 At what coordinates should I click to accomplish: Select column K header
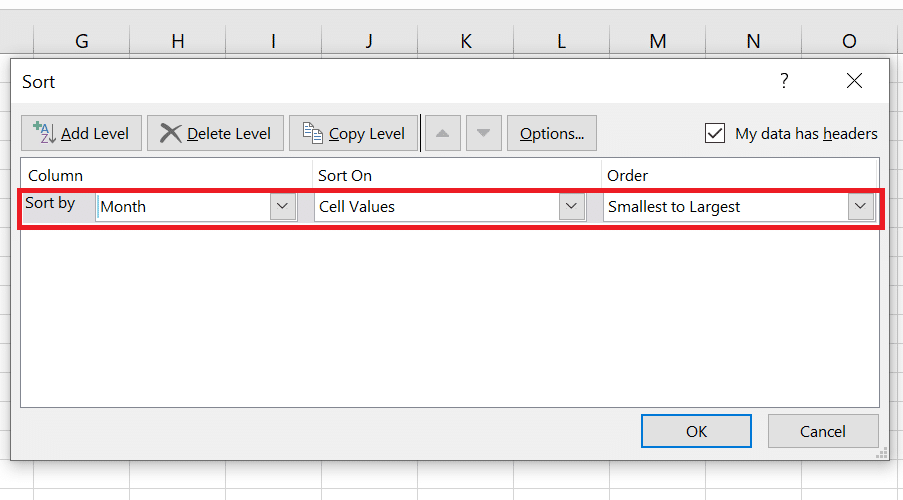pos(465,41)
